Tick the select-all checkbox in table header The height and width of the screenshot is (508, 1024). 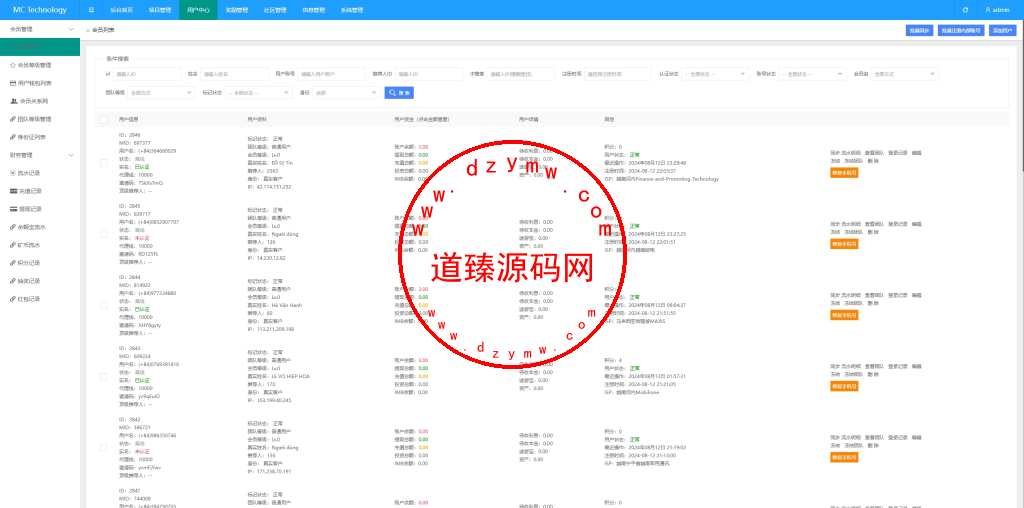104,119
